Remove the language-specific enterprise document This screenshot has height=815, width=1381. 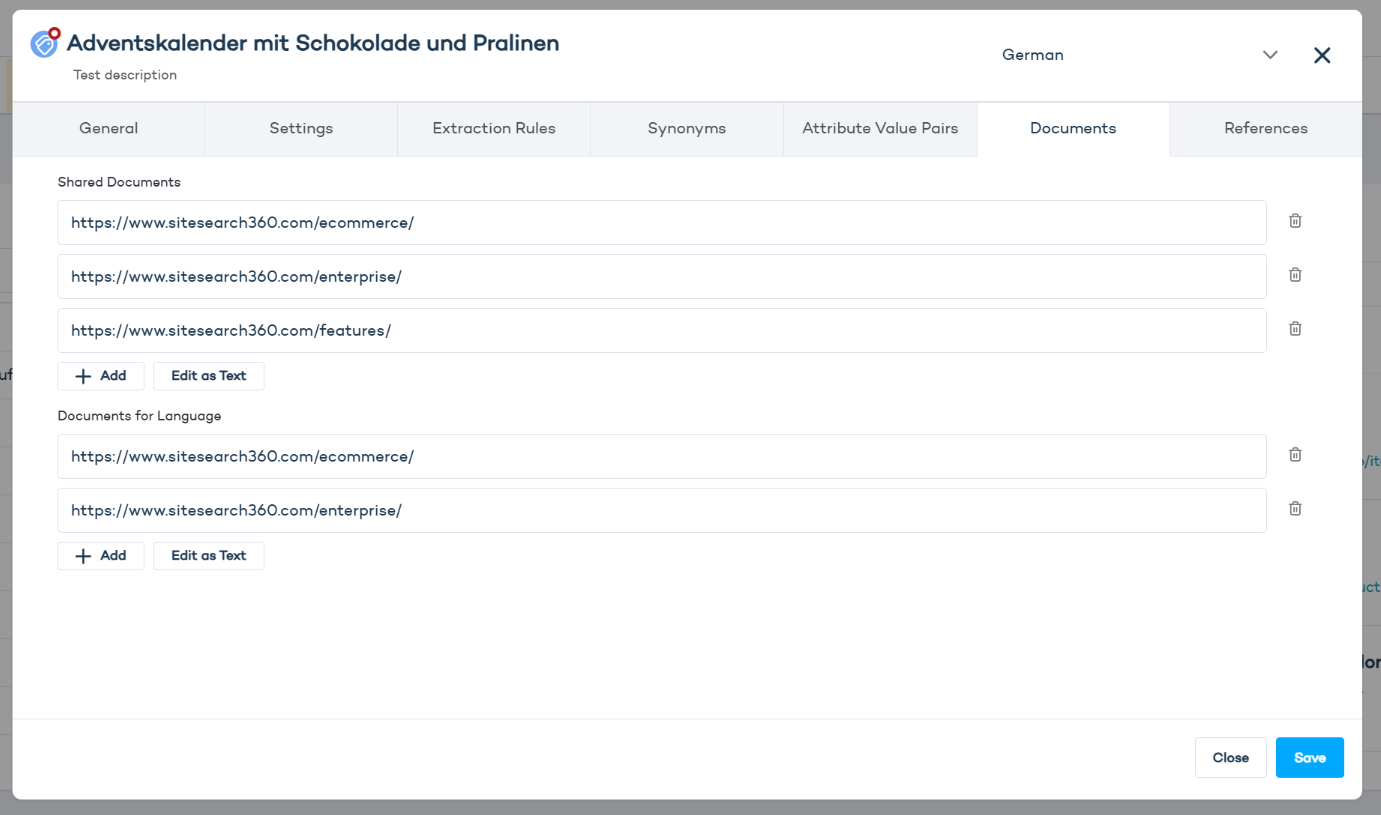tap(1295, 509)
